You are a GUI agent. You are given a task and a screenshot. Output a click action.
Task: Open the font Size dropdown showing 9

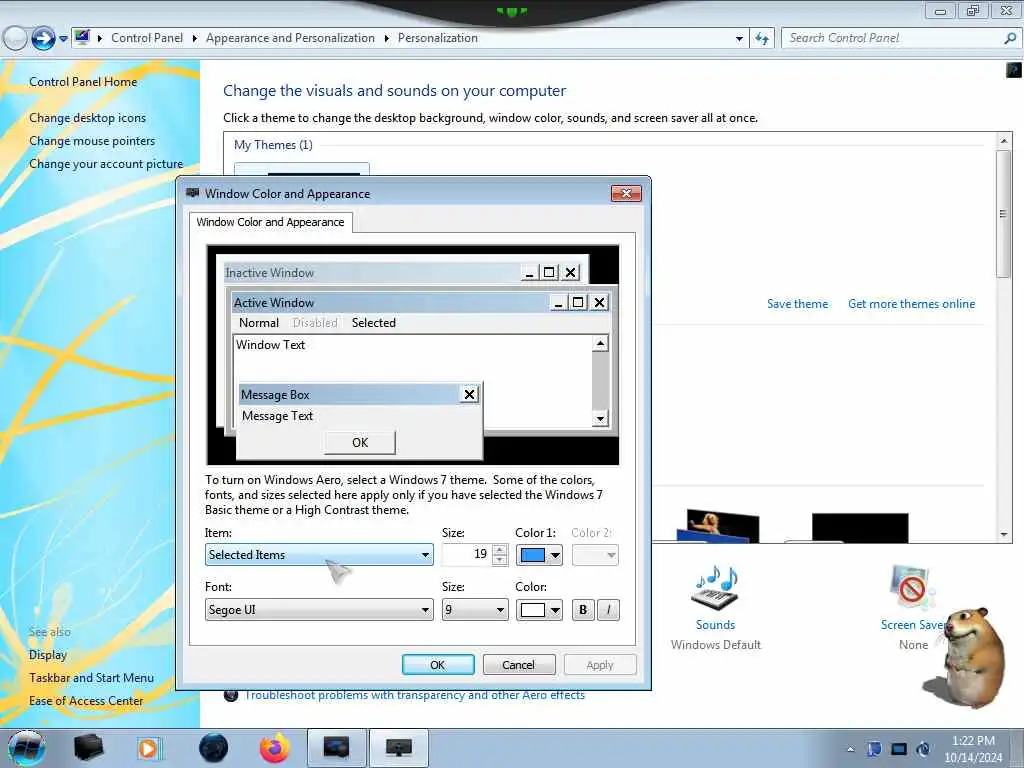tap(475, 610)
